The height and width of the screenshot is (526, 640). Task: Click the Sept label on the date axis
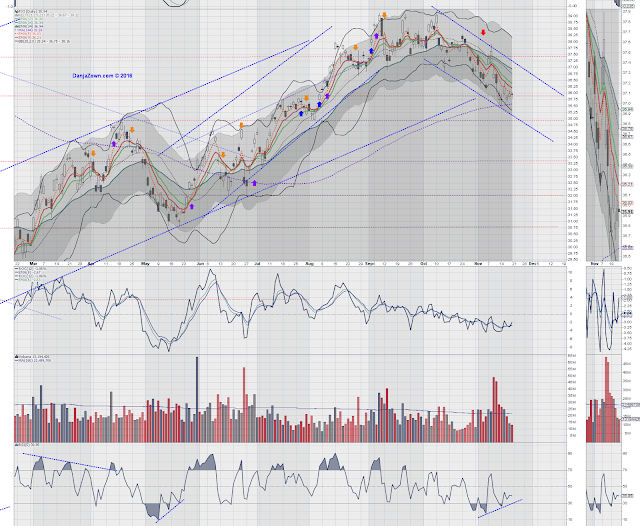(370, 264)
